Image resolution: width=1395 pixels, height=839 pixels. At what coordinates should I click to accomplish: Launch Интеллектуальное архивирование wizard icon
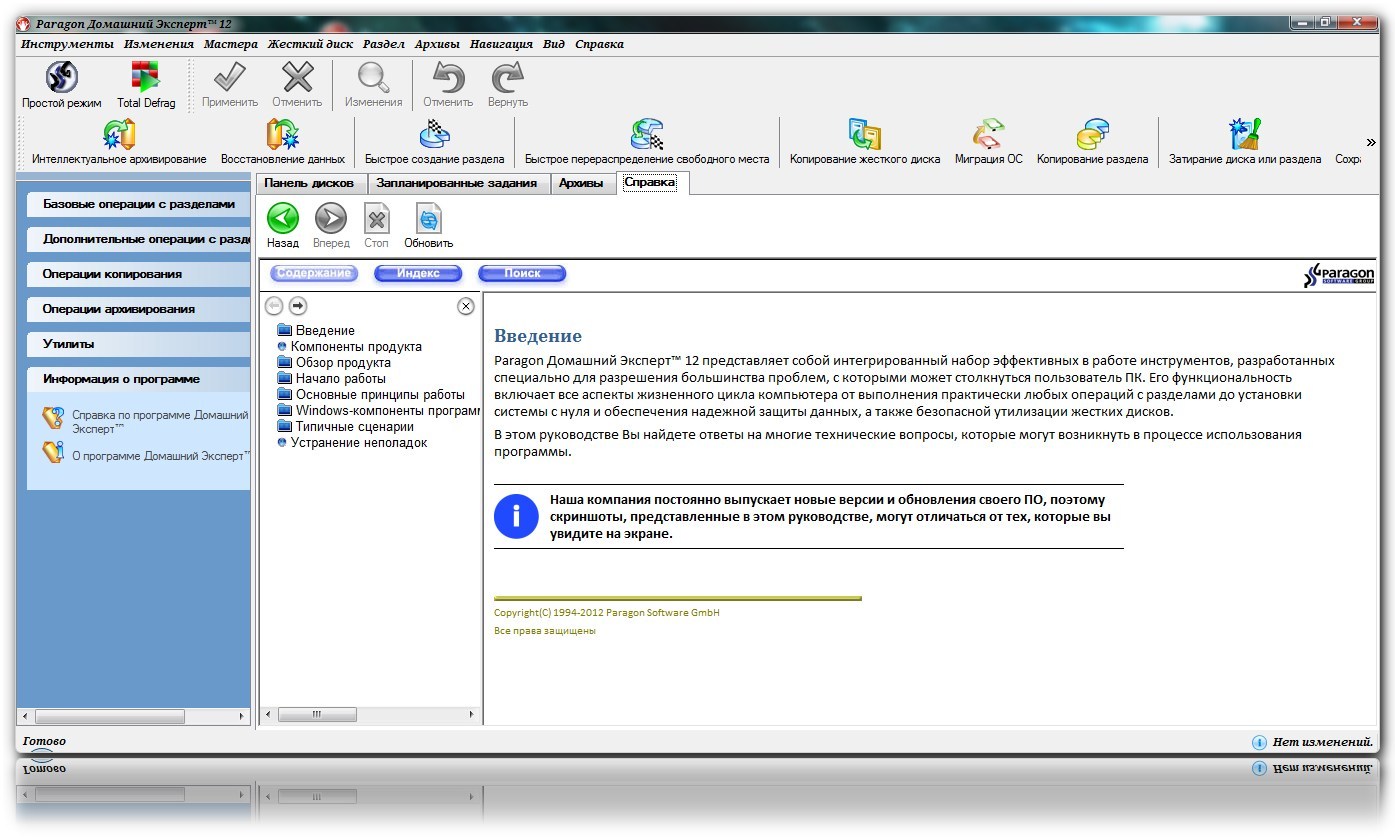pos(119,136)
